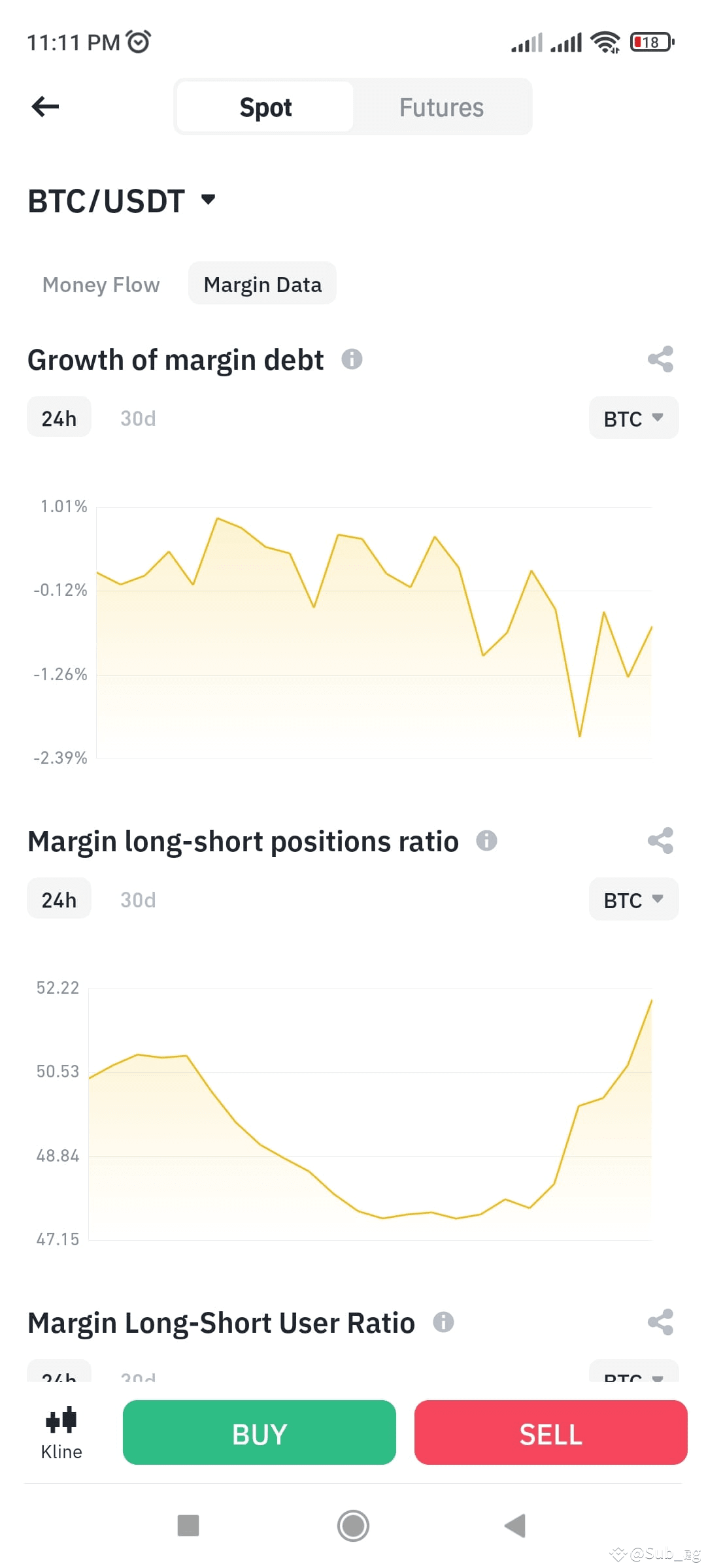706x1568 pixels.
Task: Switch to the Money Flow tab
Action: point(101,284)
